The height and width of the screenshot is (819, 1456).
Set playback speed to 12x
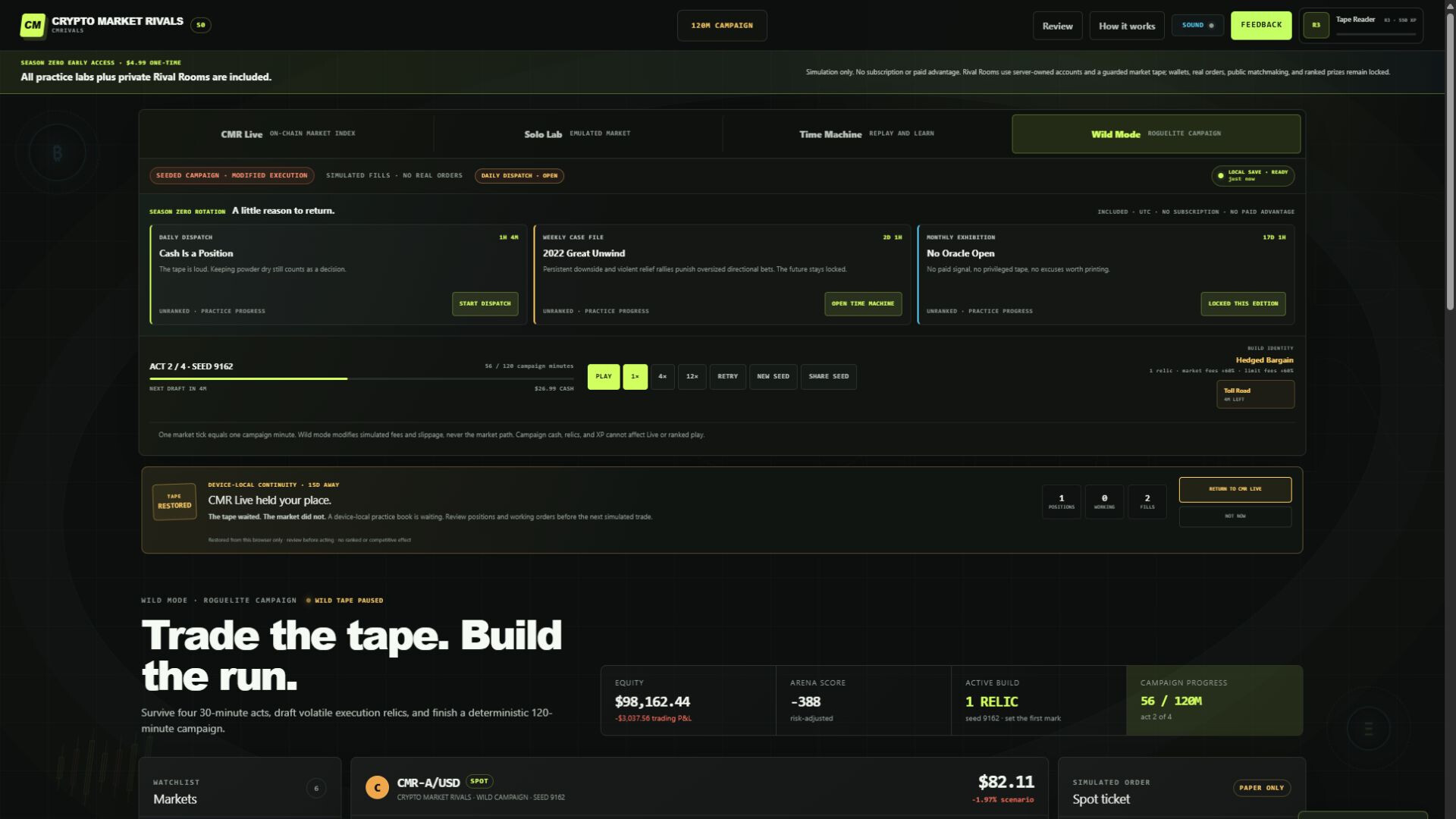click(x=692, y=377)
